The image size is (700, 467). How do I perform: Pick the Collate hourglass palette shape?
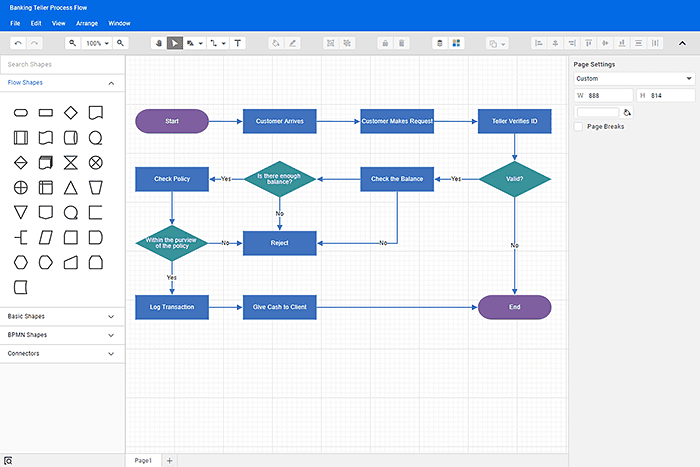pos(71,163)
